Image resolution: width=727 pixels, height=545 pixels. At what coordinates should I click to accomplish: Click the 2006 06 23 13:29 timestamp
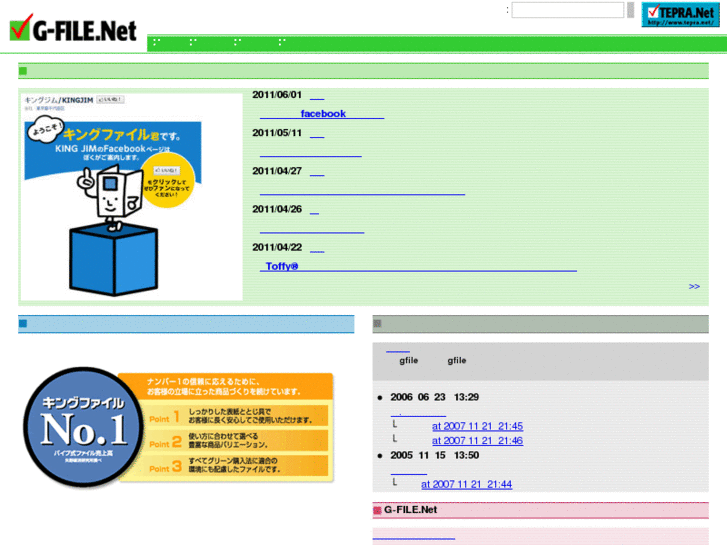click(x=434, y=398)
